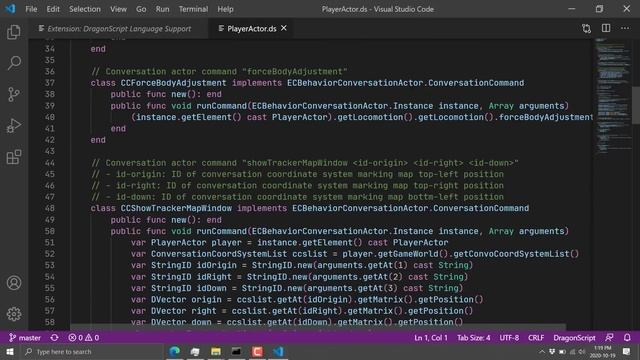Open the Run menu
This screenshot has width=640, height=360.
(162, 9)
